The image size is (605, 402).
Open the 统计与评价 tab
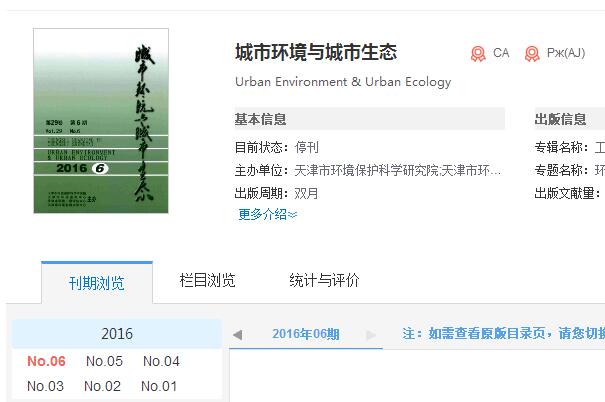click(x=324, y=280)
